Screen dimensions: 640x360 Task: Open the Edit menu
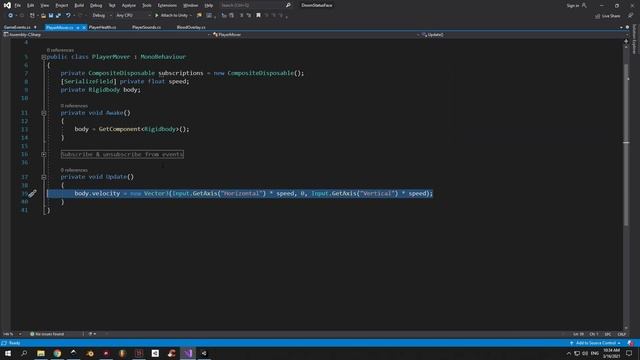pyautogui.click(x=31, y=5)
